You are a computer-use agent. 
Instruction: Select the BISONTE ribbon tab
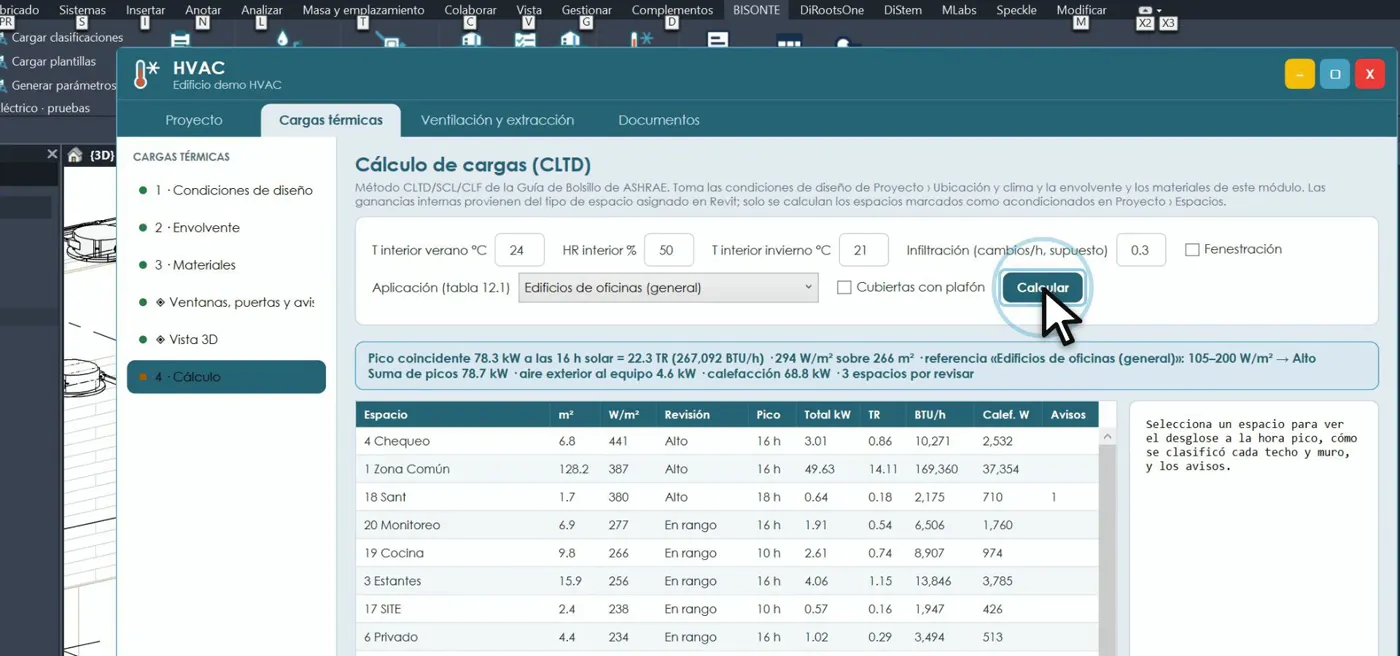756,10
